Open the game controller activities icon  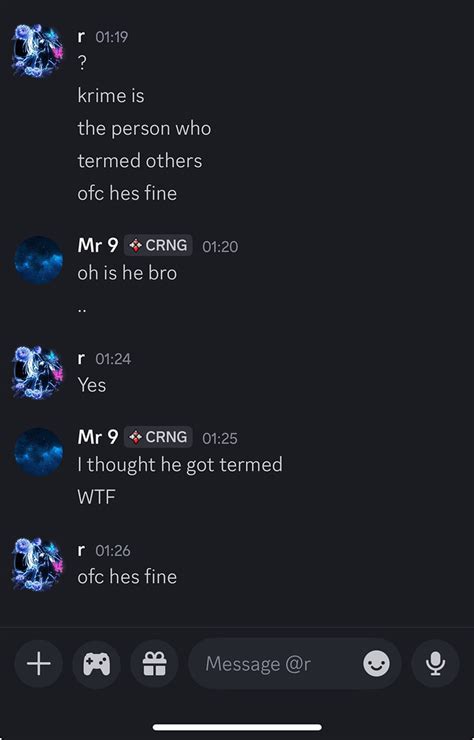(96, 664)
